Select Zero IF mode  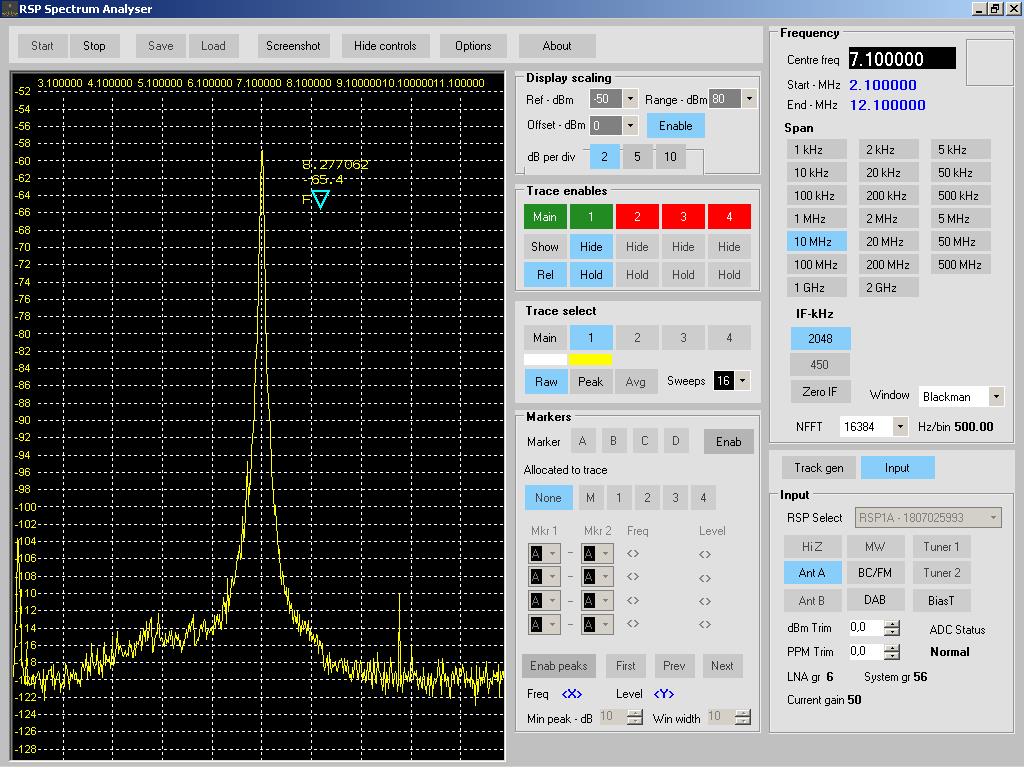pyautogui.click(x=820, y=392)
